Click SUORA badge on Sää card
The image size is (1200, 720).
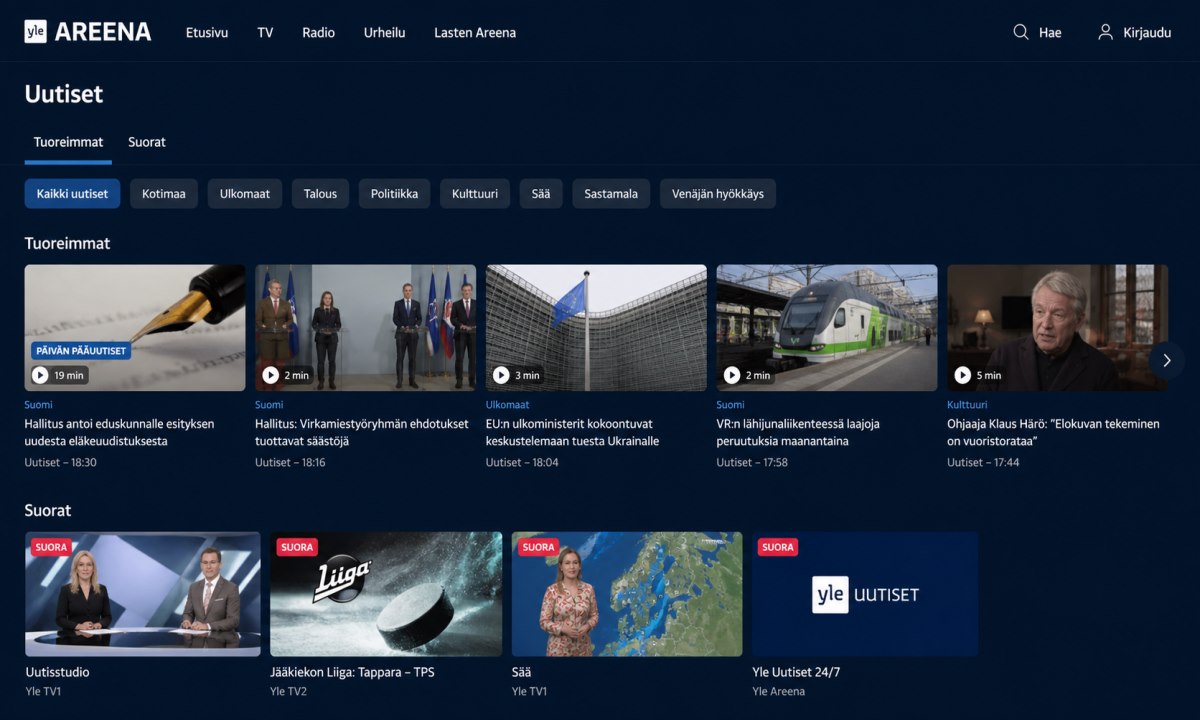[538, 547]
